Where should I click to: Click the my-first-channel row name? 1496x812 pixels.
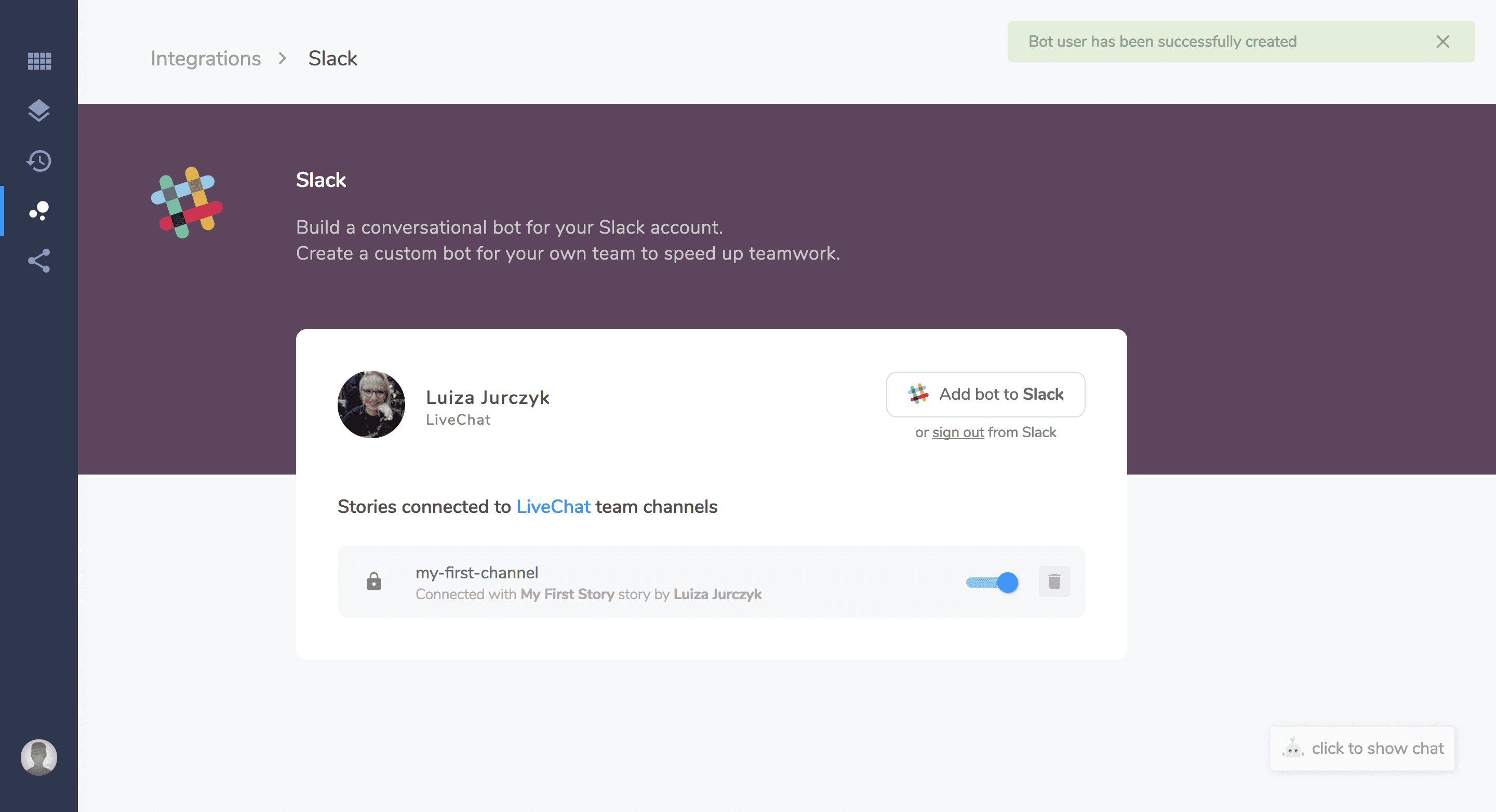(476, 573)
